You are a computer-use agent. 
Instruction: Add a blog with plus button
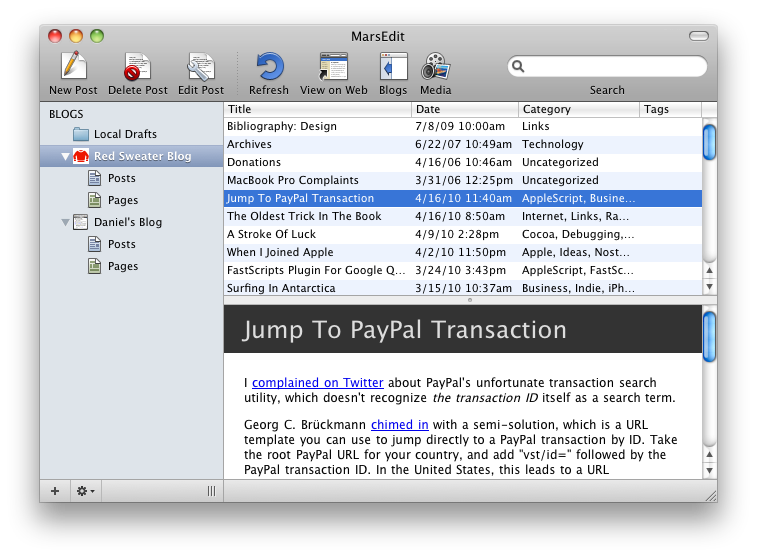coord(55,491)
